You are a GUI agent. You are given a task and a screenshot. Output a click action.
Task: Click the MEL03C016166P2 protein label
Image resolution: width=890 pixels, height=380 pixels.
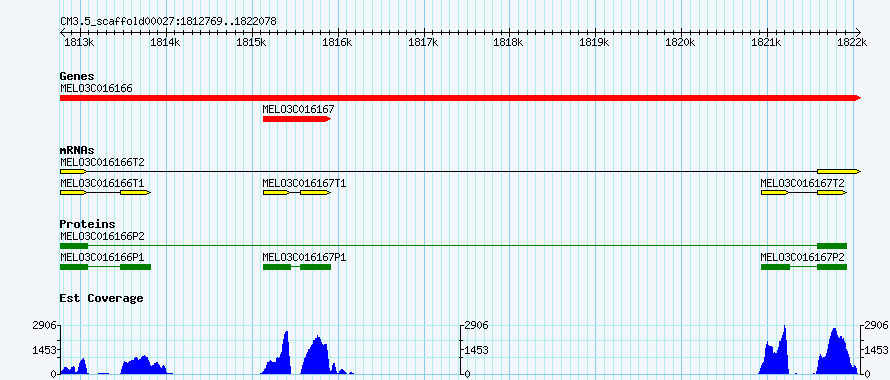102,236
